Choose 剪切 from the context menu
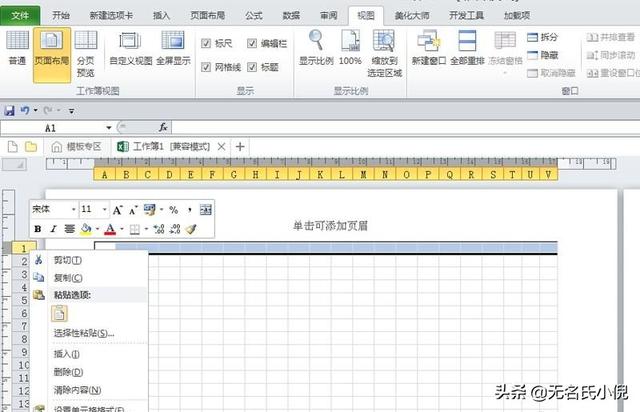Viewport: 640px width, 412px height. click(67, 260)
